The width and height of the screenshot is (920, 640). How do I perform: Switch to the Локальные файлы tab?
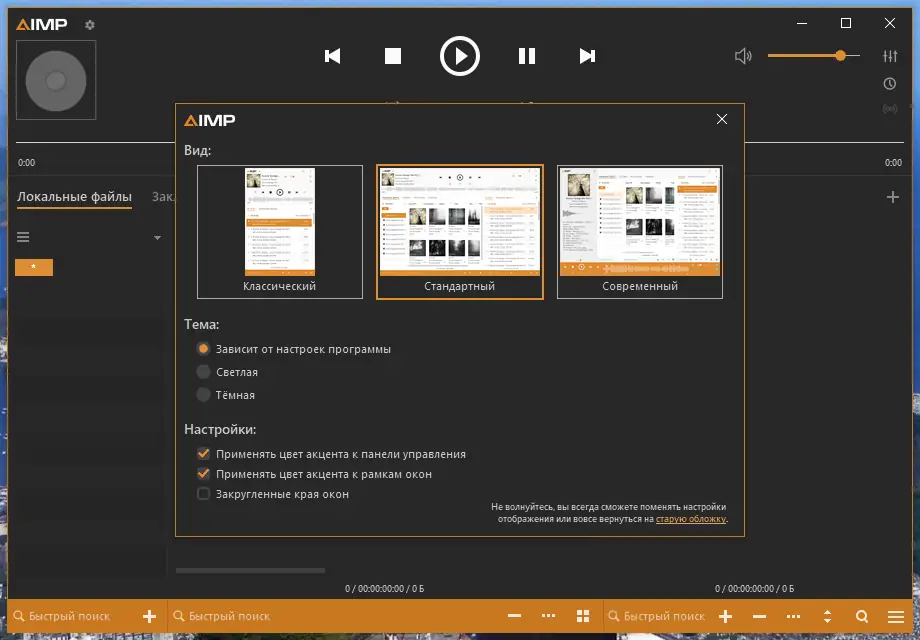74,197
